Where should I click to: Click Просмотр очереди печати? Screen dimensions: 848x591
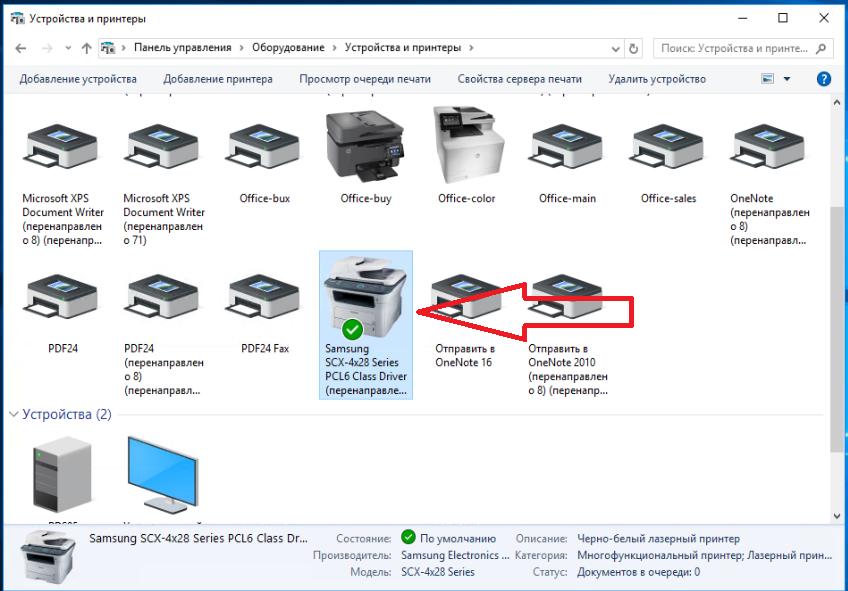coord(365,79)
